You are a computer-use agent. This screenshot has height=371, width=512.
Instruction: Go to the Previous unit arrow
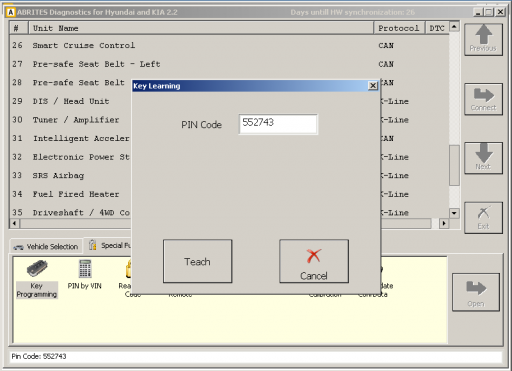pyautogui.click(x=483, y=39)
